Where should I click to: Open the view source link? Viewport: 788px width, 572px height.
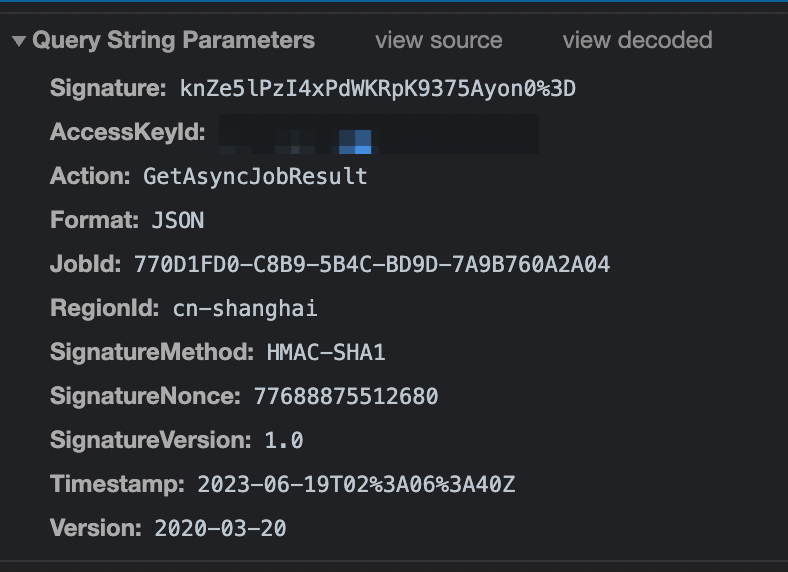(x=439, y=40)
